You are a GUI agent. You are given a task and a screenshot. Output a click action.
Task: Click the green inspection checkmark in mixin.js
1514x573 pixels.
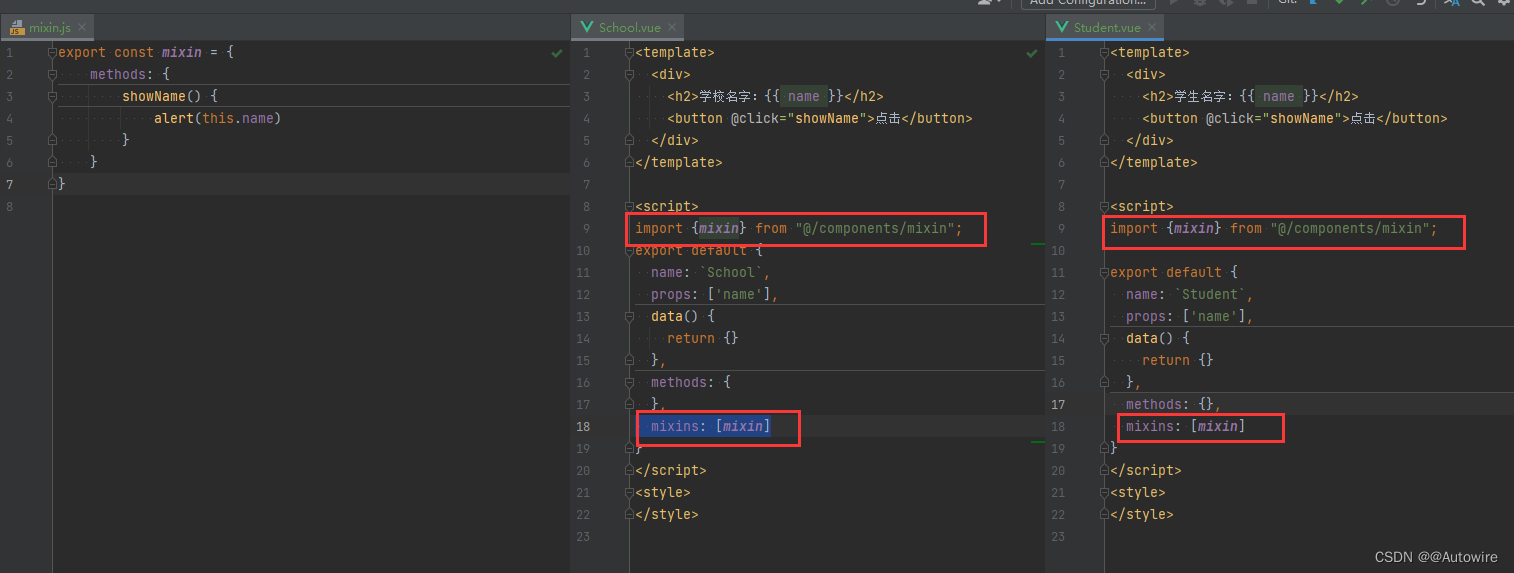(x=556, y=52)
